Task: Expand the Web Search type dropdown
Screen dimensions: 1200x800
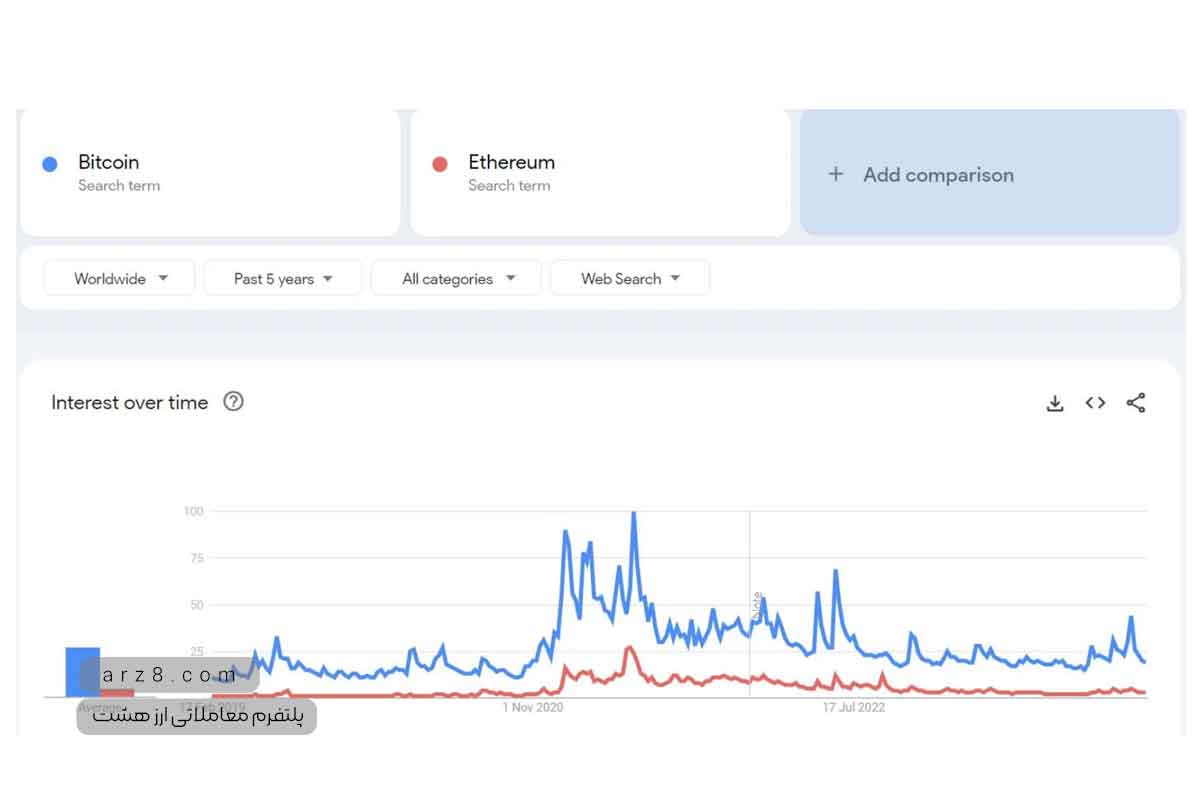Action: click(630, 279)
